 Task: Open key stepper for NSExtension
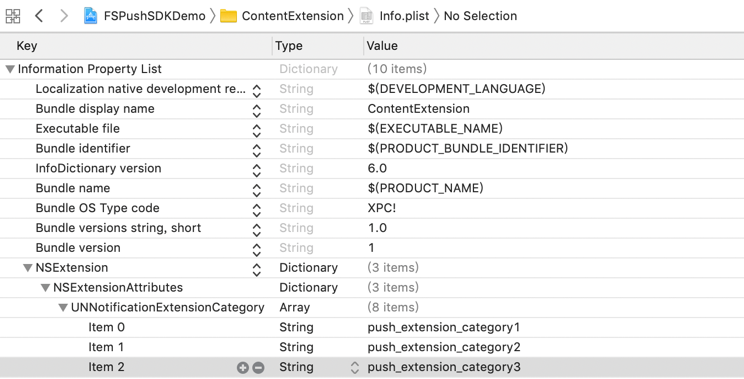point(257,269)
